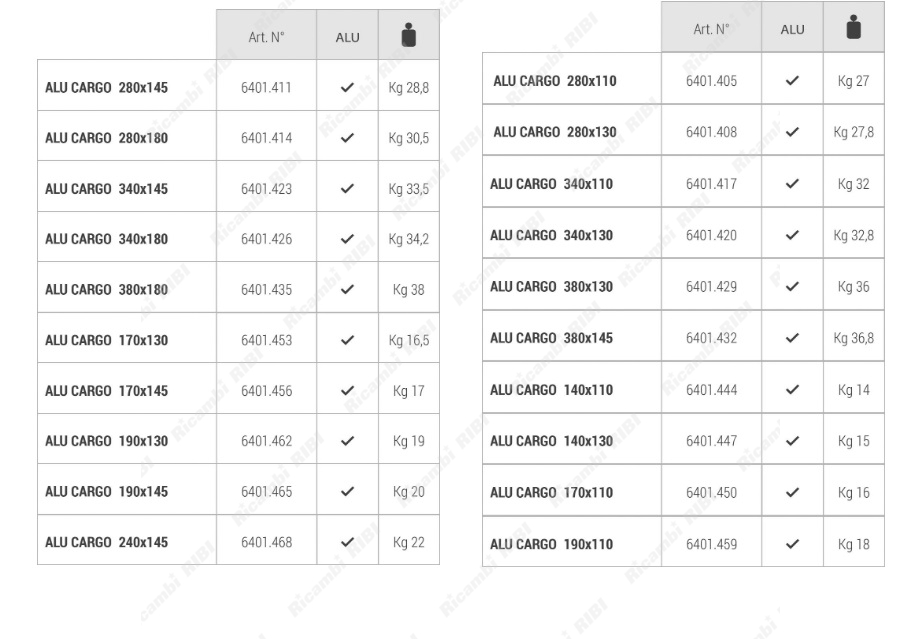Image resolution: width=922 pixels, height=639 pixels.
Task: Click the checkmark for ALU CARGO 340x180
Action: point(347,239)
